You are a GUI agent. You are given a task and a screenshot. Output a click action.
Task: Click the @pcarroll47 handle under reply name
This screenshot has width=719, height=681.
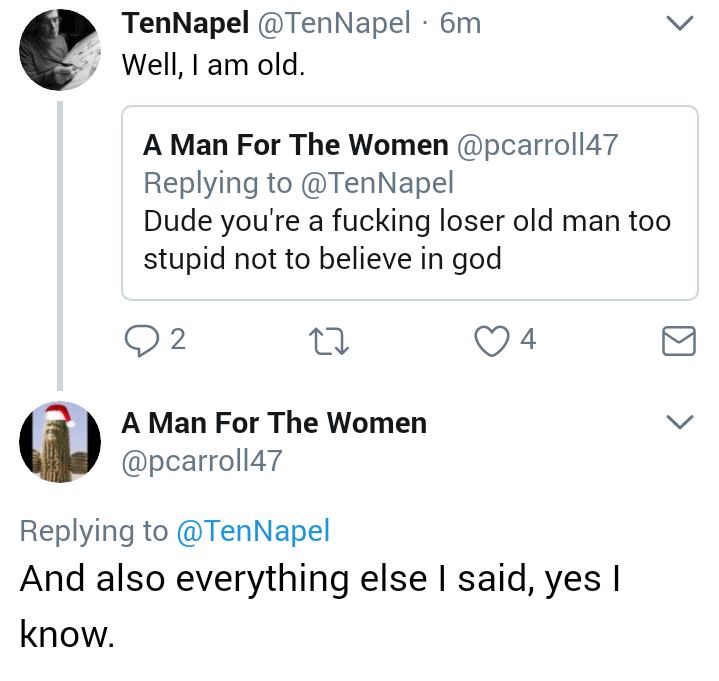(202, 461)
